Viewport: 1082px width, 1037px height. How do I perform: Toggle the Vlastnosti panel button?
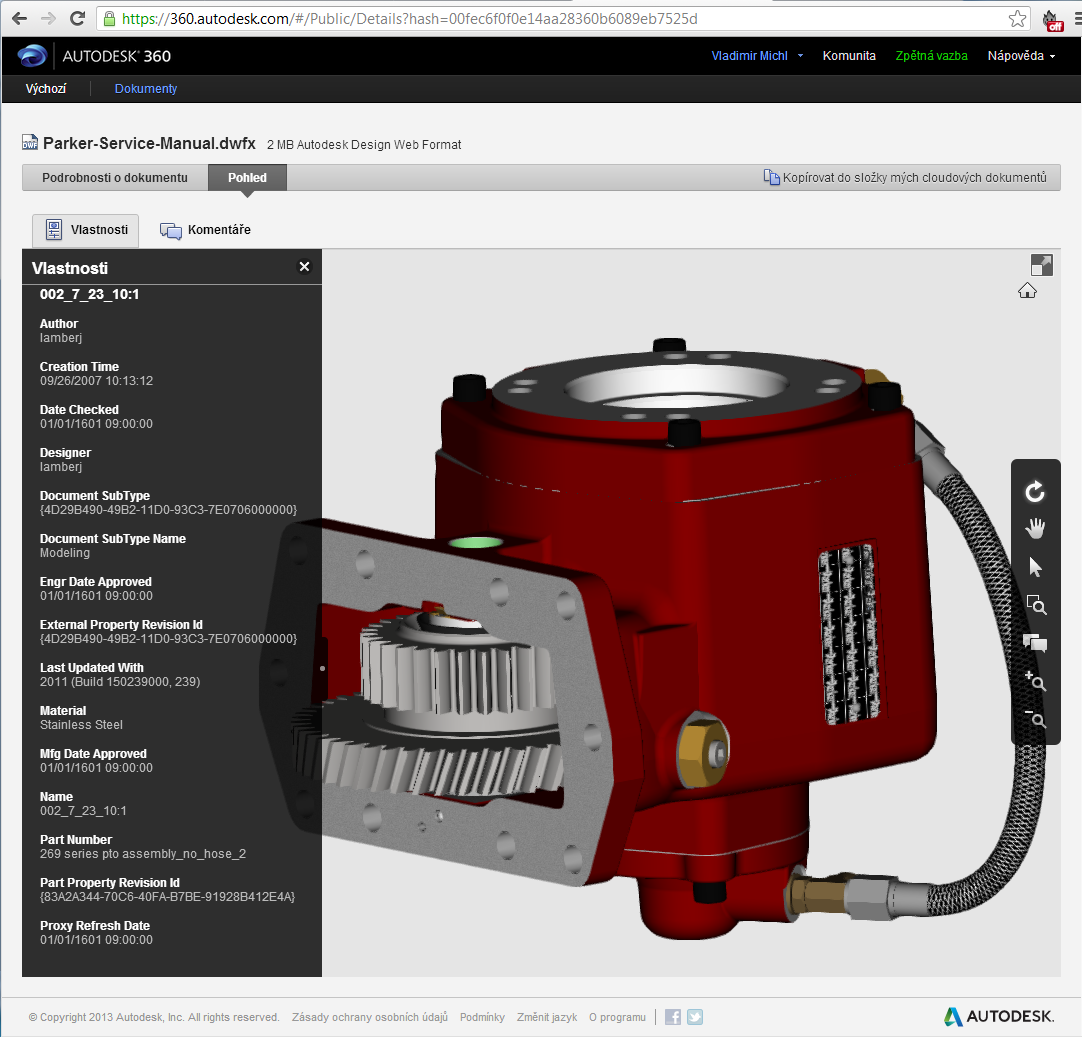click(x=86, y=230)
